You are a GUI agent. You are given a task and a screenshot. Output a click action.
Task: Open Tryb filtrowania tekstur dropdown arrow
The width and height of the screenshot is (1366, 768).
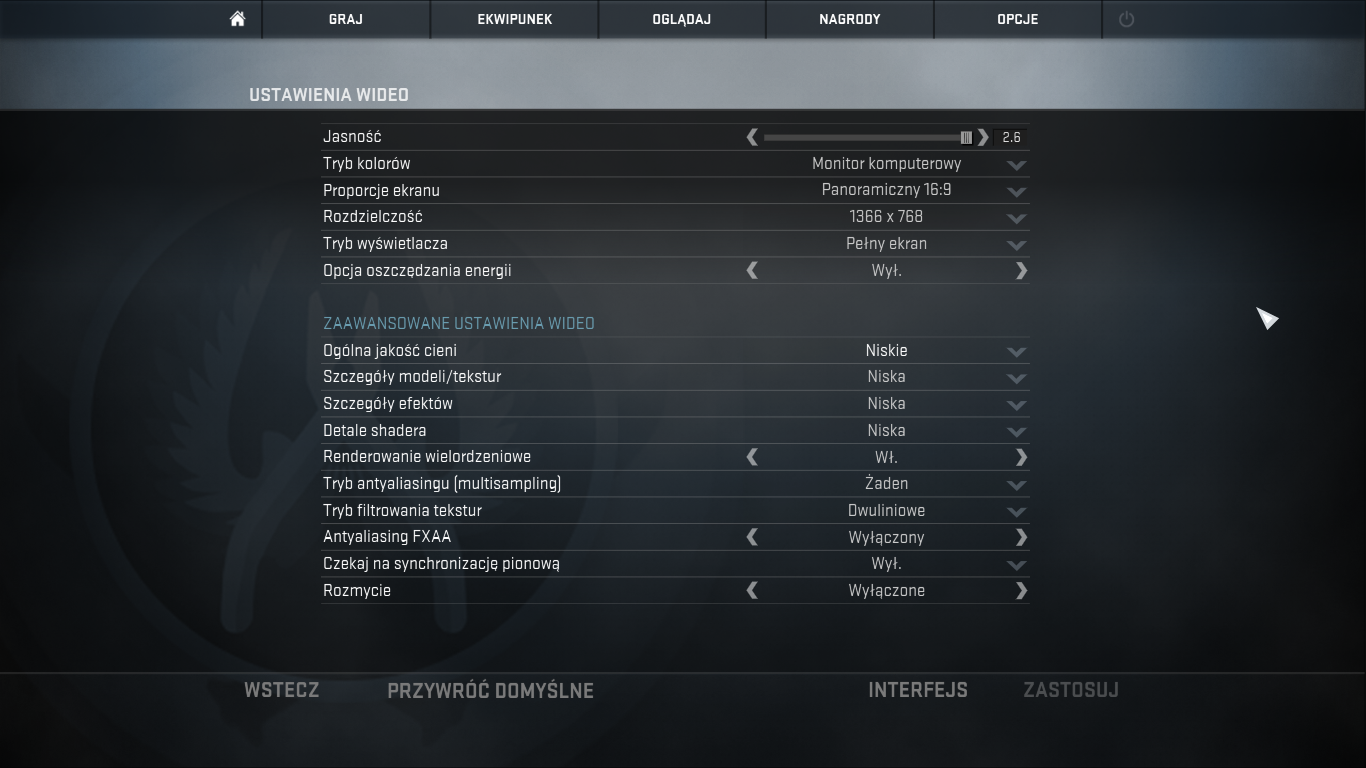coord(1016,512)
